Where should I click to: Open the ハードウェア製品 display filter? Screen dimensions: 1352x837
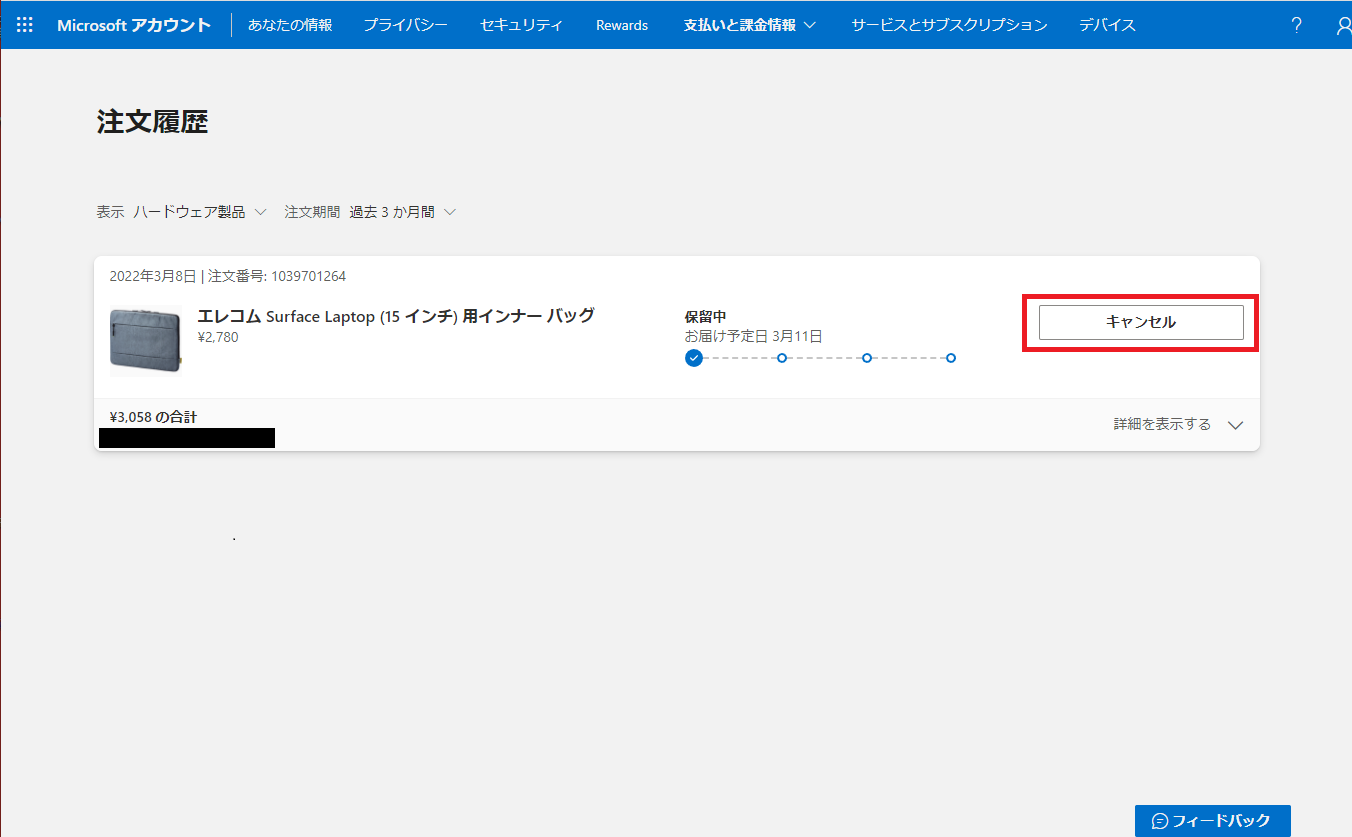click(200, 212)
